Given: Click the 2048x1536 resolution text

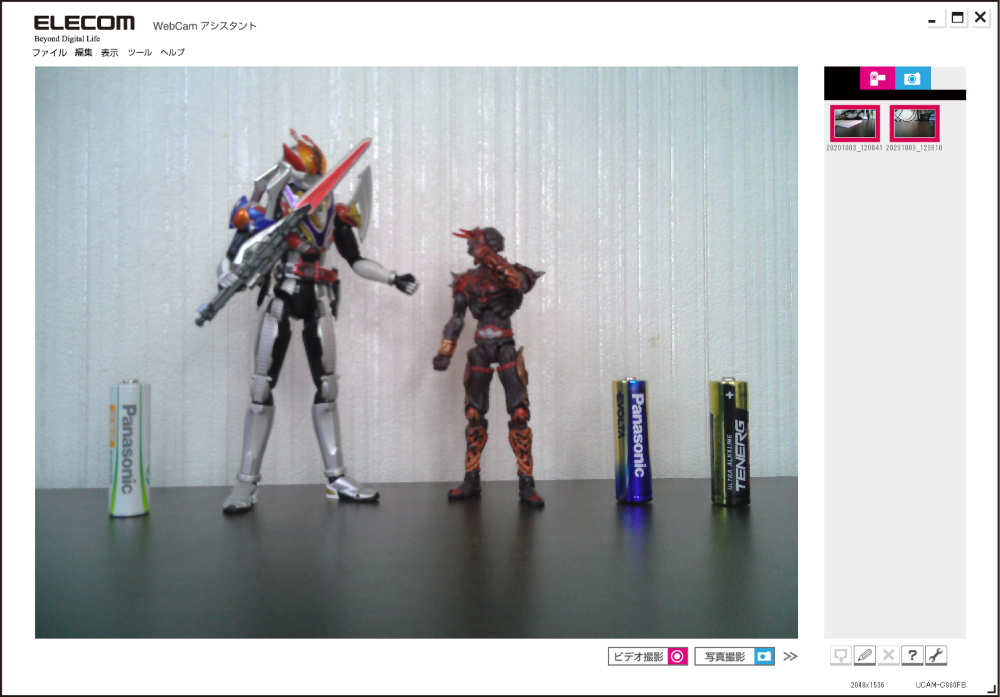Looking at the screenshot, I should coord(867,685).
